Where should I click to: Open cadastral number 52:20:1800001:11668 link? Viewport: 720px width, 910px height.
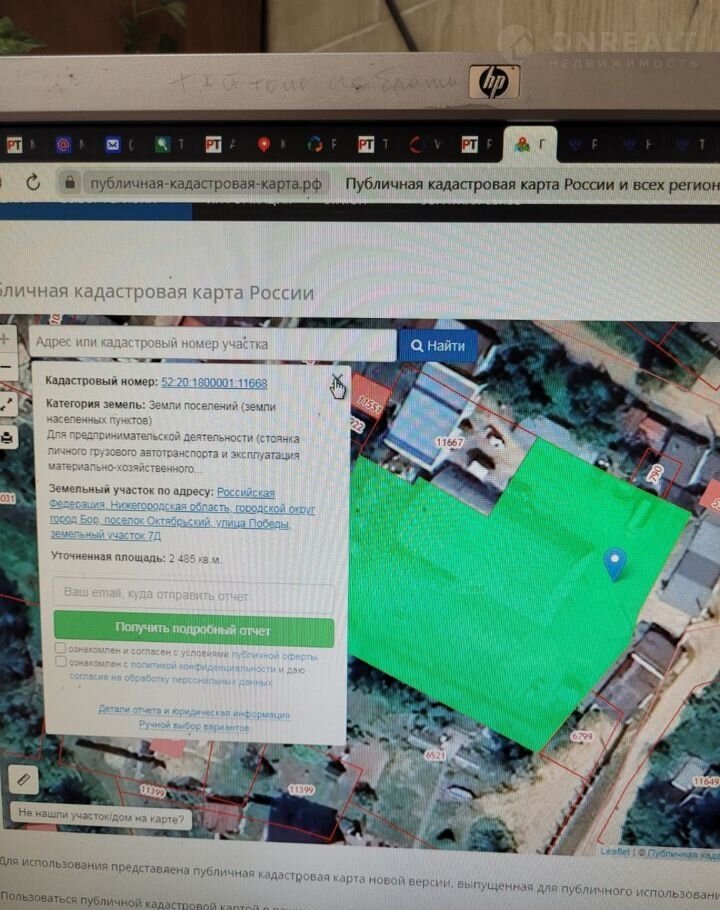coord(214,383)
